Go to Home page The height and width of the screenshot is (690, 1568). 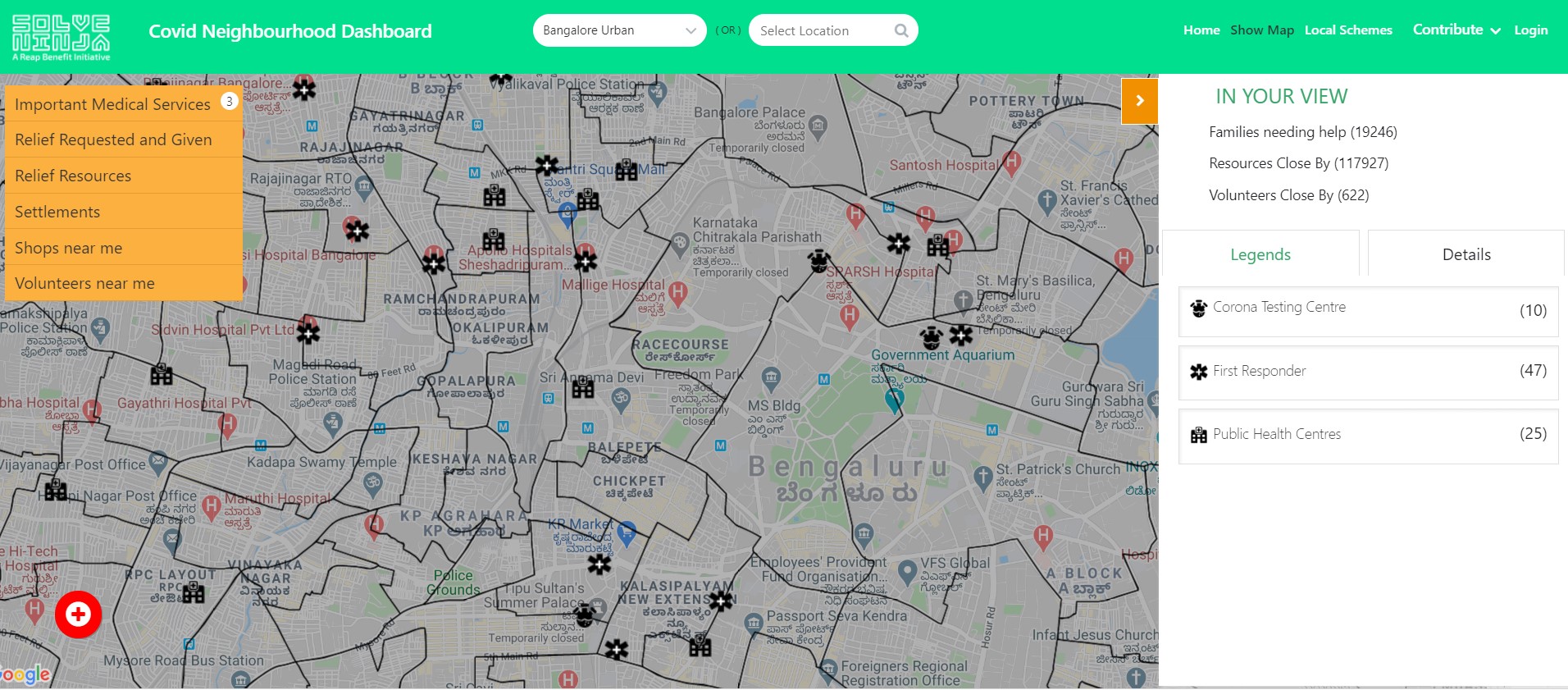(x=1201, y=30)
